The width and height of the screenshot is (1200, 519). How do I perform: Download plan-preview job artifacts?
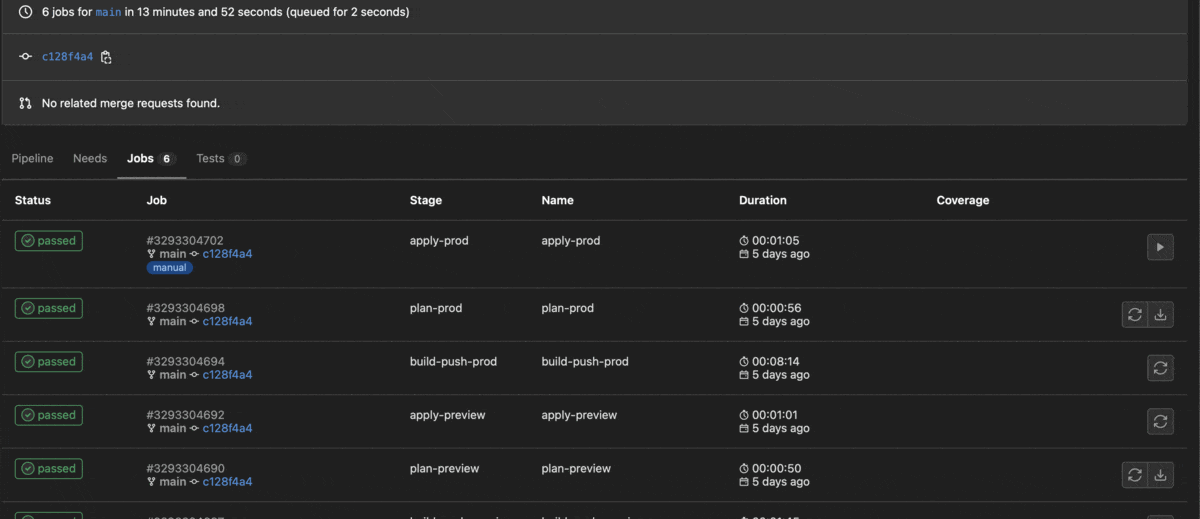click(x=1160, y=475)
